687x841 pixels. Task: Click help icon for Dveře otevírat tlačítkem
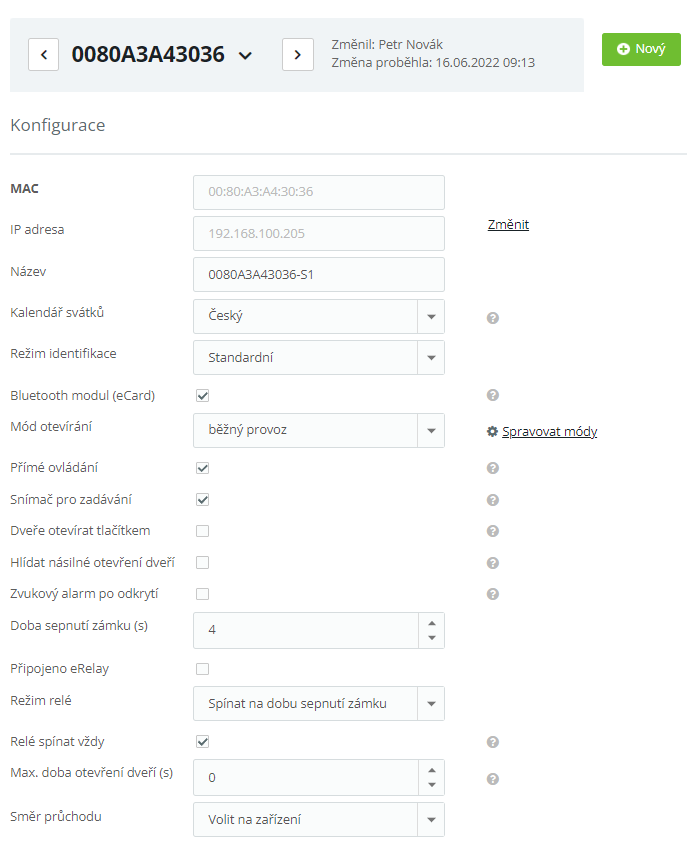click(x=492, y=531)
